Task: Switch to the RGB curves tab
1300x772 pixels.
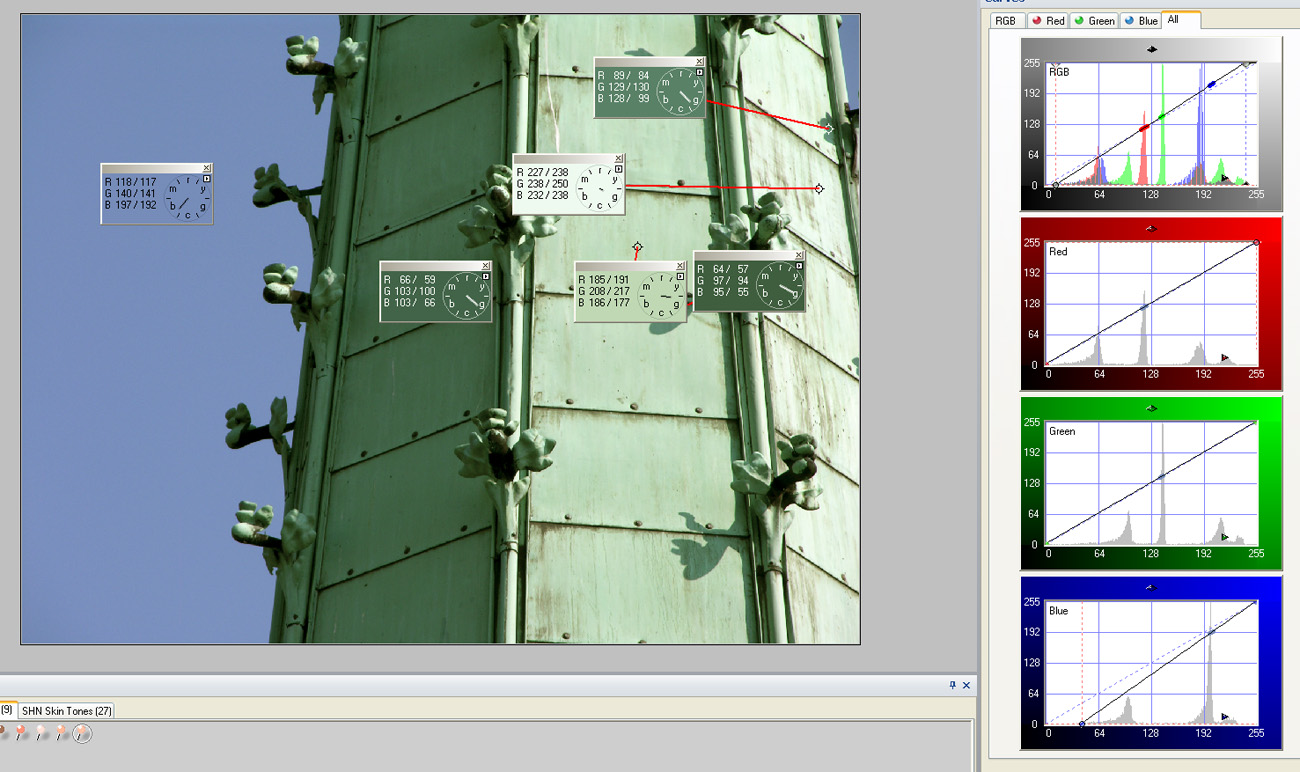Action: pos(1005,21)
